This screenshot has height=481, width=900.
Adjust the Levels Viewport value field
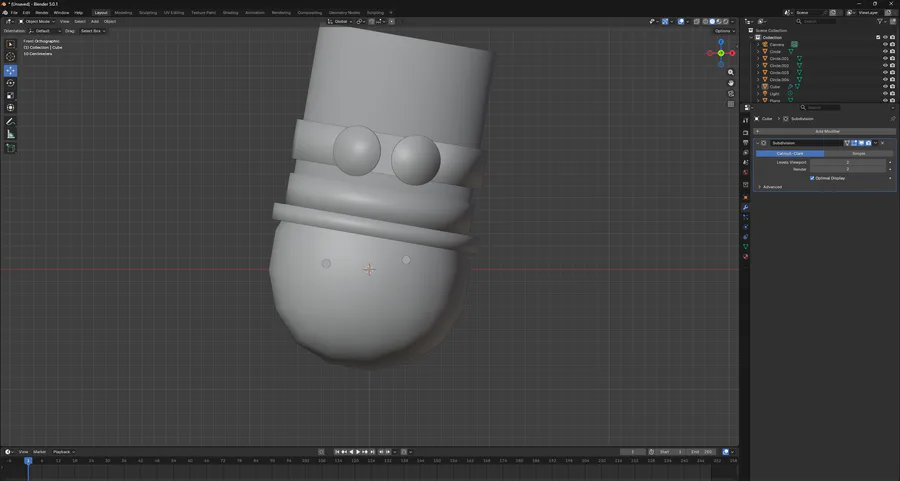(x=848, y=162)
